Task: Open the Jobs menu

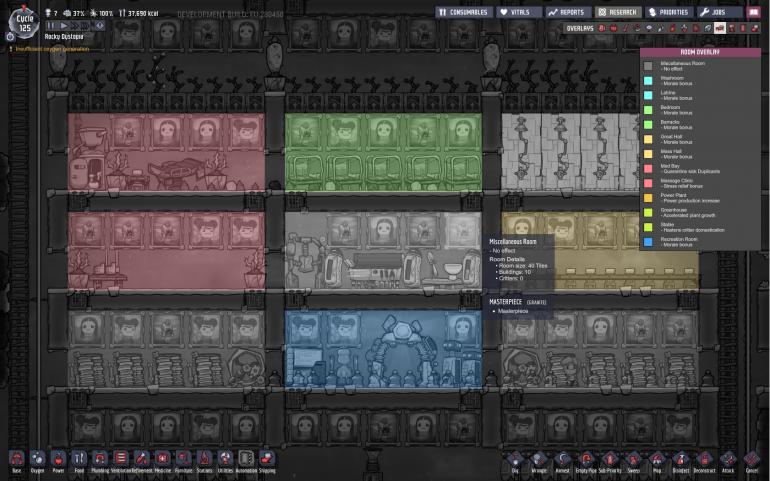Action: (x=719, y=12)
